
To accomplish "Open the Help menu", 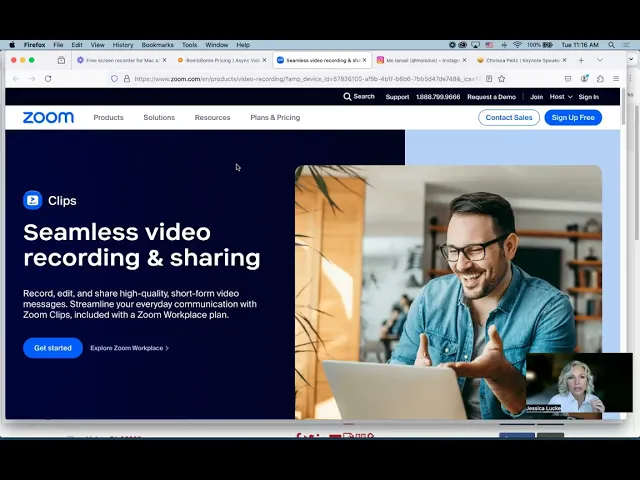I will (243, 45).
